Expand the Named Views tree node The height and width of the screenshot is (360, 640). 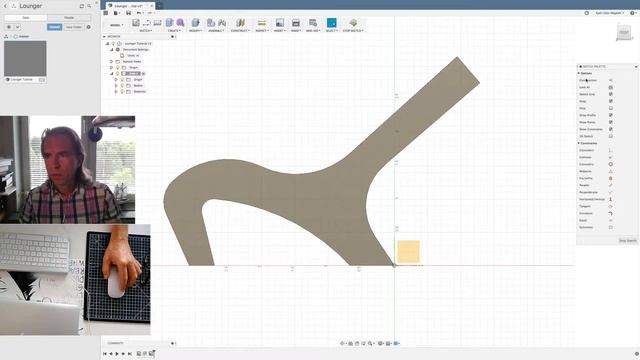tap(111, 62)
